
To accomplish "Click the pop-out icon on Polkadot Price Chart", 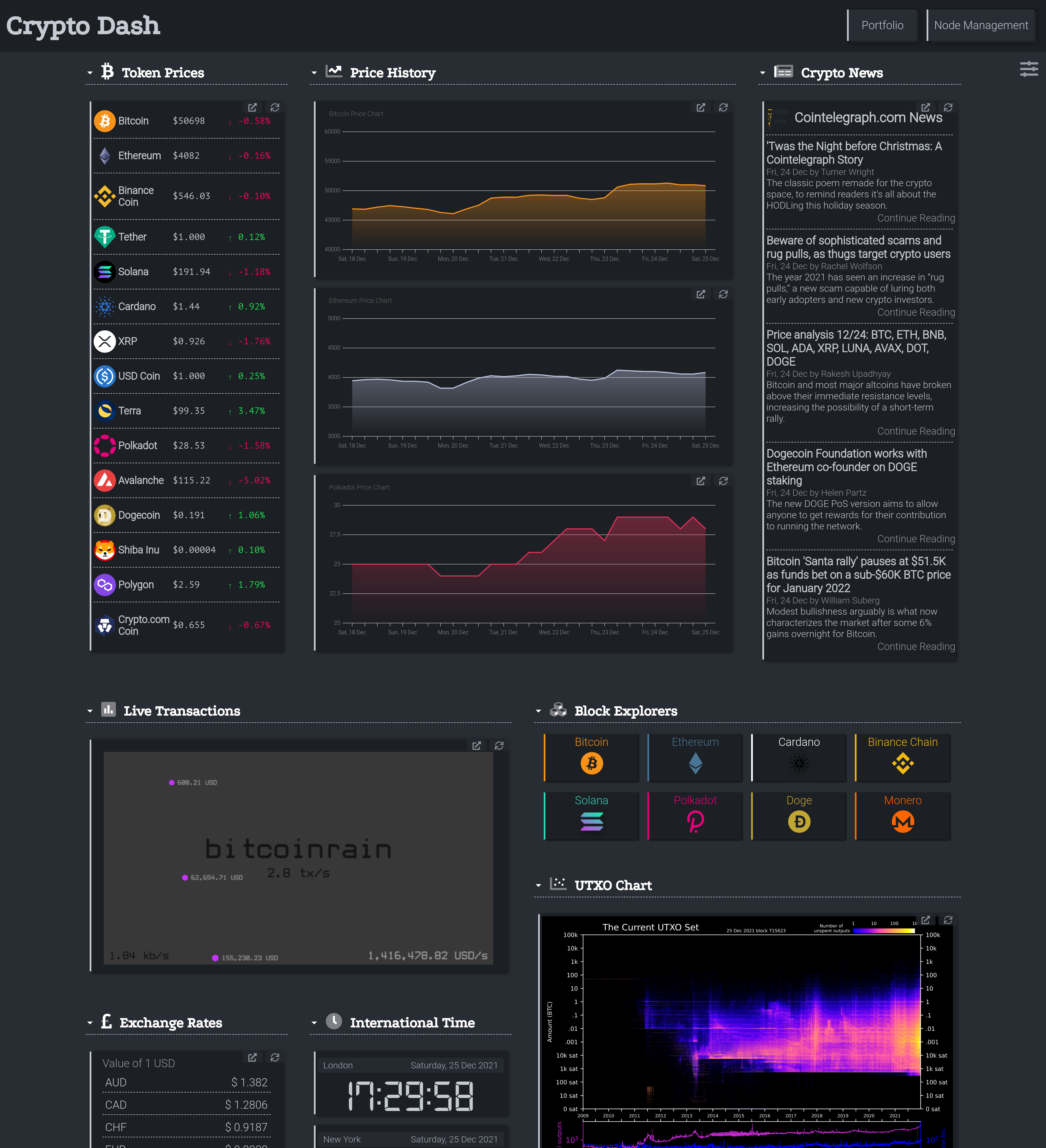I will (701, 481).
